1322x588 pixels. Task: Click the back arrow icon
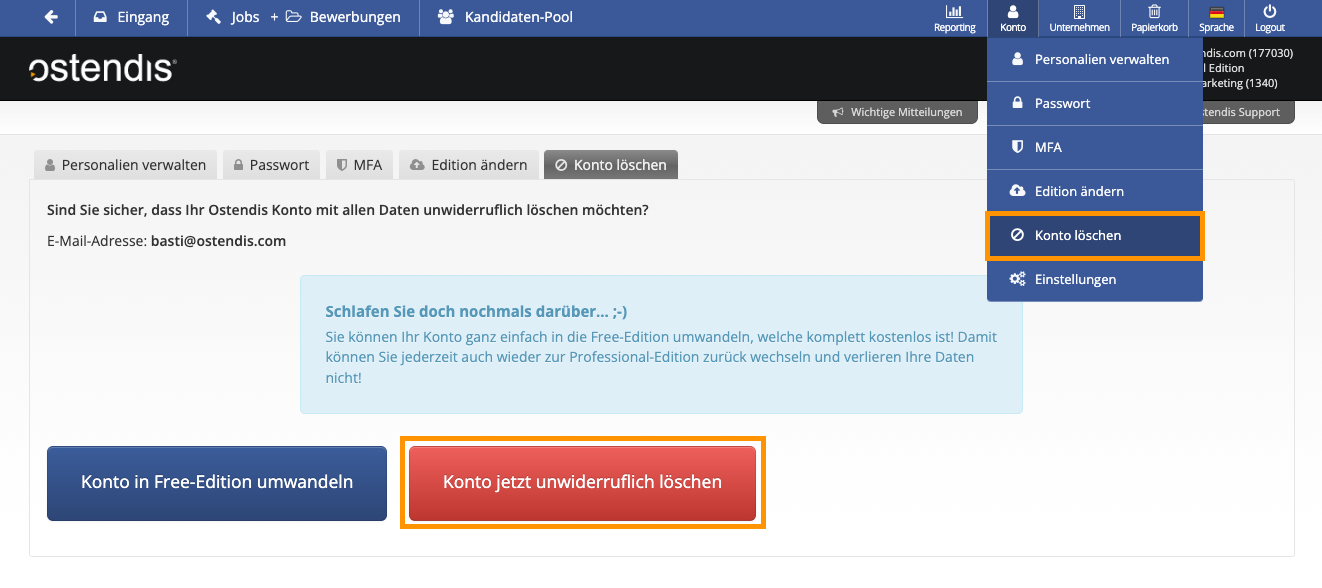coord(51,17)
